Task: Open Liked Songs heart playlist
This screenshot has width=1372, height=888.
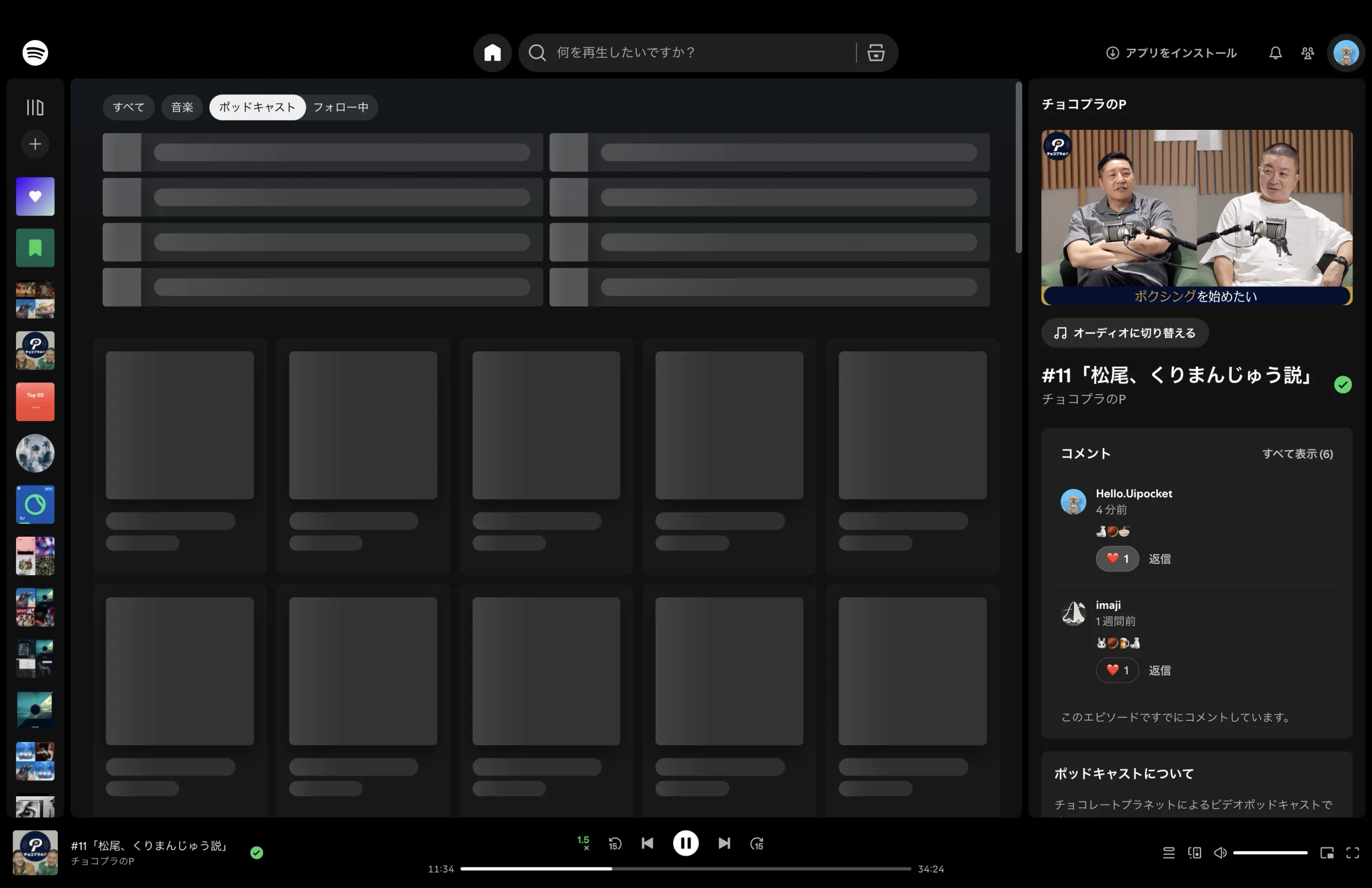Action: pyautogui.click(x=35, y=196)
